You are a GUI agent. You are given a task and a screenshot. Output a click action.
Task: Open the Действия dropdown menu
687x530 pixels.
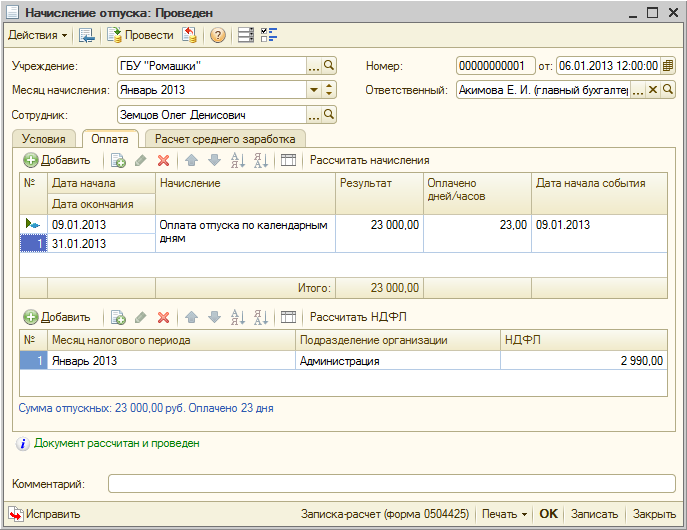tap(38, 35)
